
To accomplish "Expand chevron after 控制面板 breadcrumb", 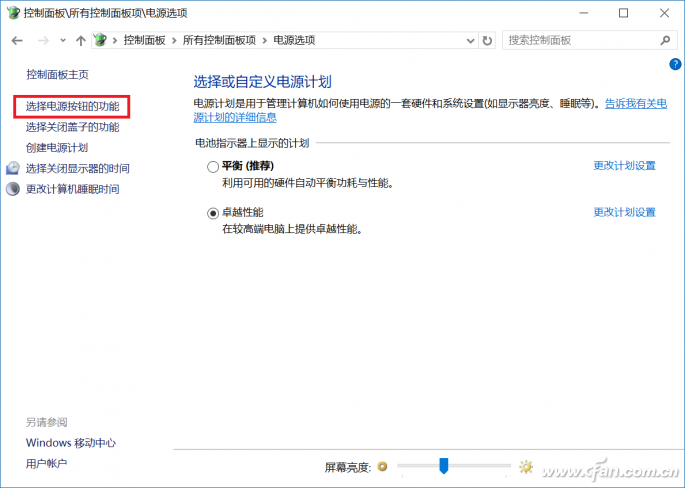I will 174,41.
